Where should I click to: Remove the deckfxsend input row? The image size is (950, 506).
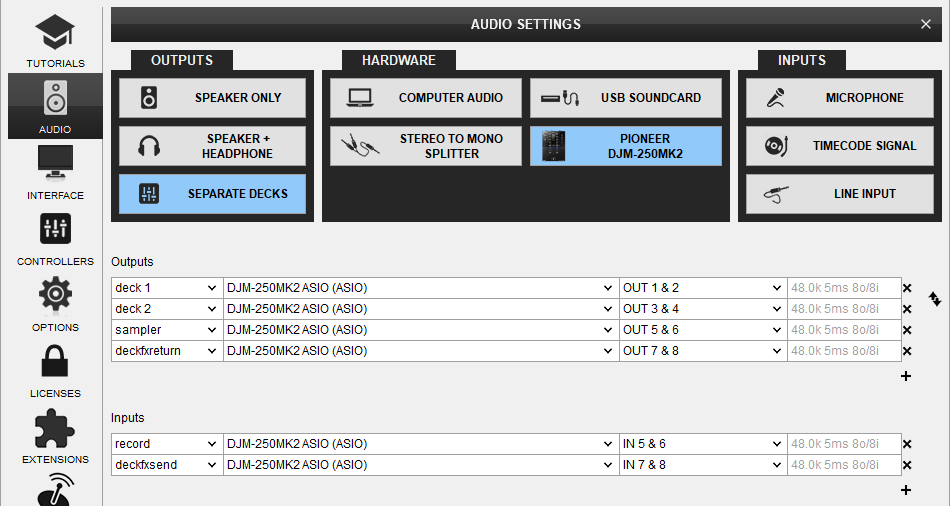pos(907,465)
